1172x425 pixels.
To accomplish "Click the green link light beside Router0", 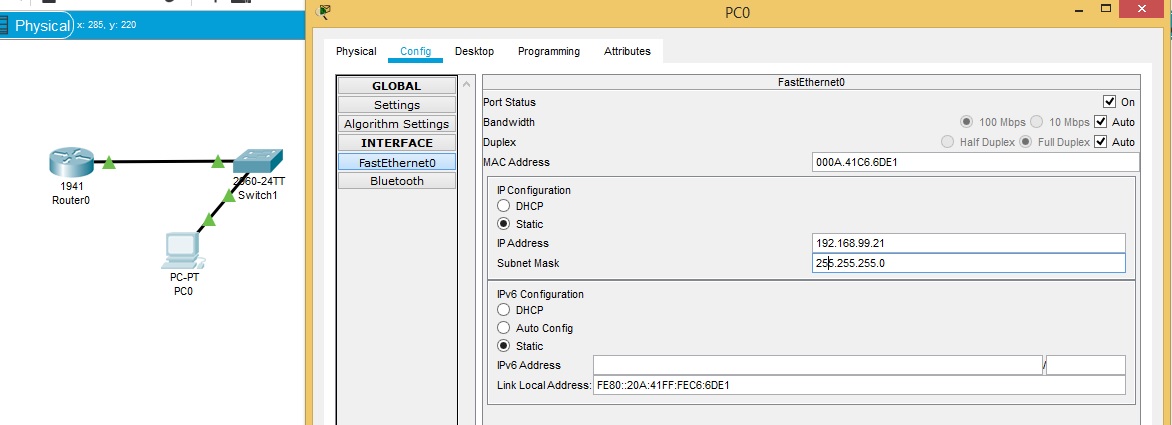I will pos(109,162).
